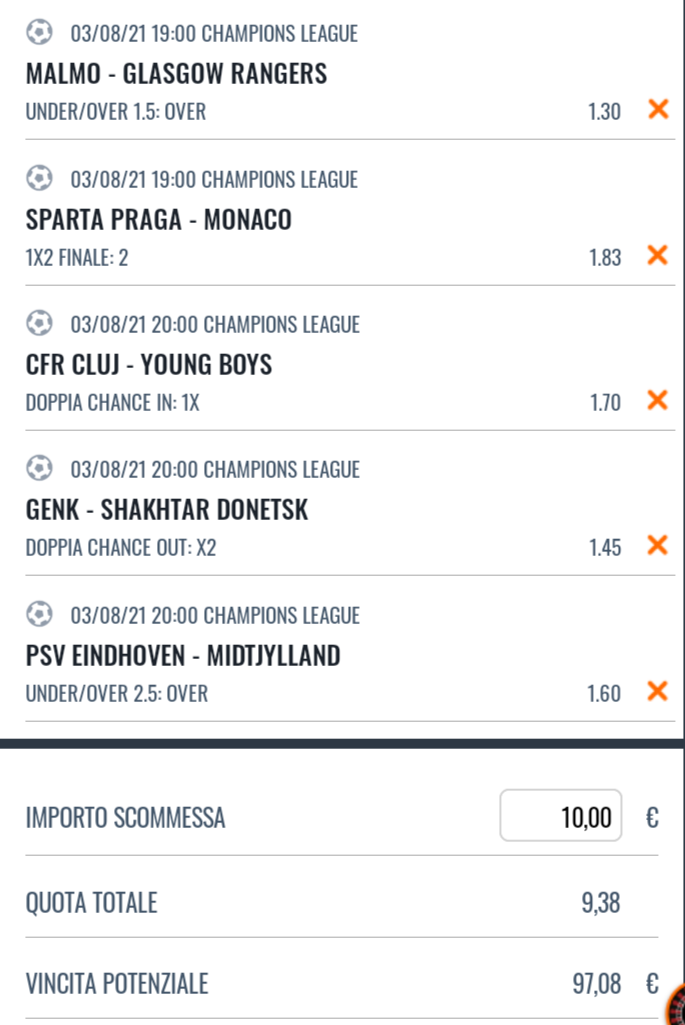This screenshot has height=1025, width=685.
Task: Click the roulette icon in bottom corner
Action: coord(676,1004)
